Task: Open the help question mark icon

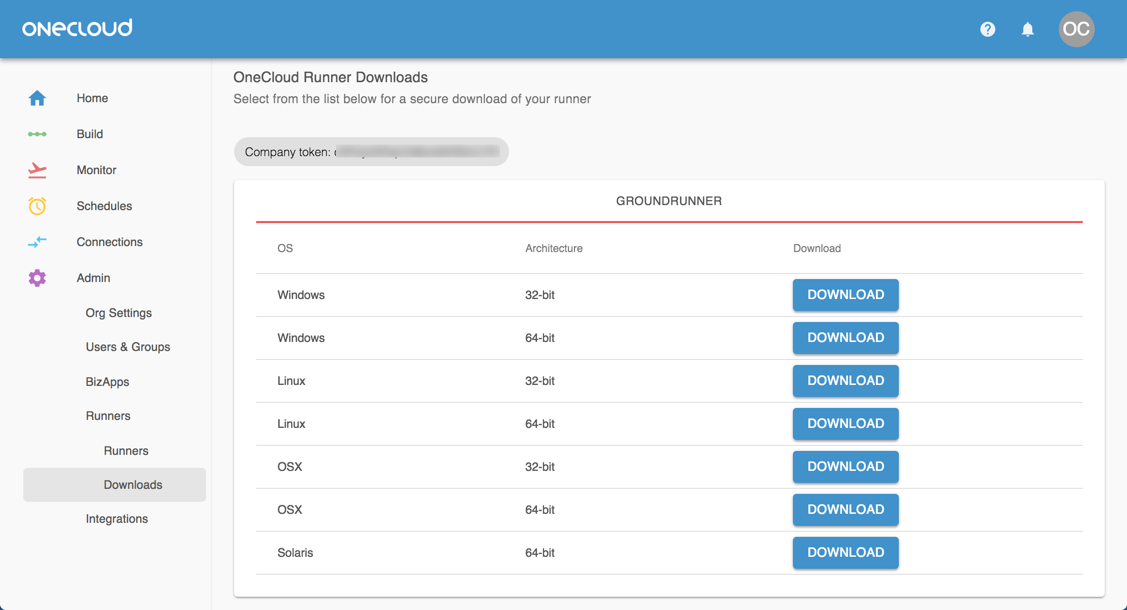Action: coord(988,29)
